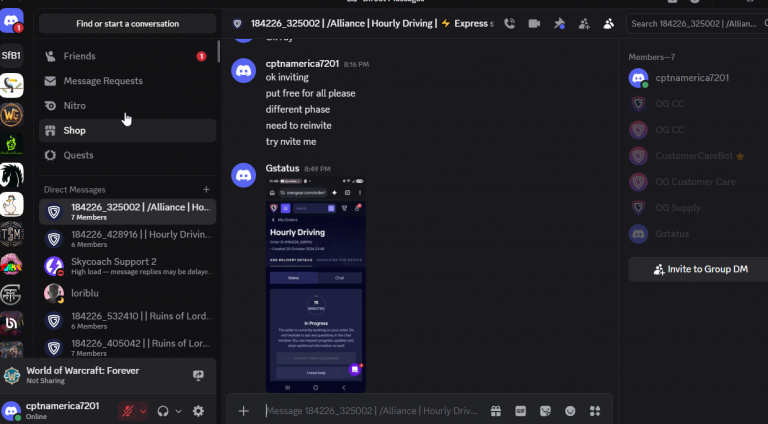Toggle member list visibility
Image resolution: width=768 pixels, height=424 pixels.
click(608, 24)
